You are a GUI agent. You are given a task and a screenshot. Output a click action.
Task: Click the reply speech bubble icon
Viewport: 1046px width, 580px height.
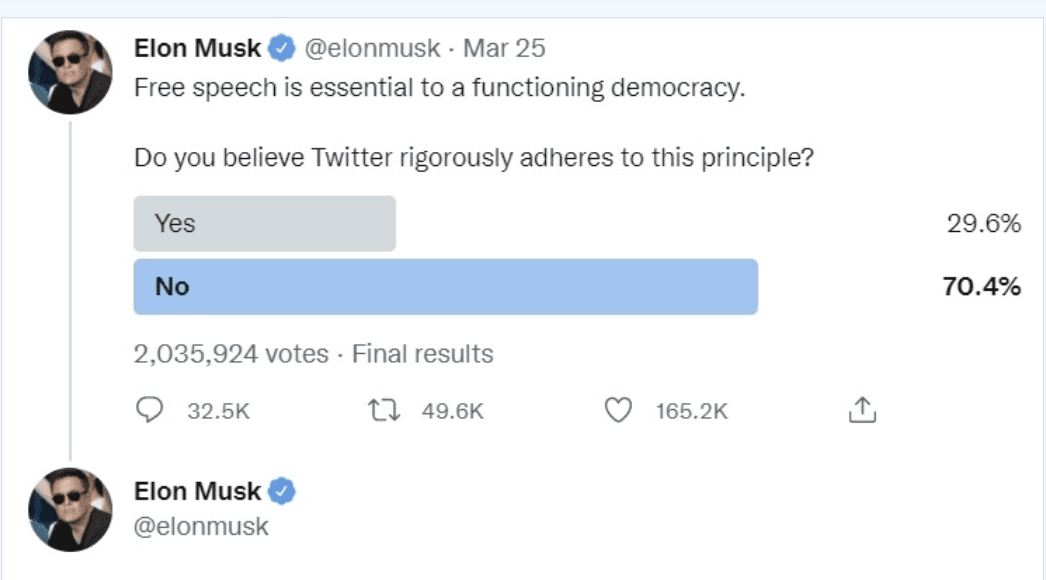click(x=149, y=410)
